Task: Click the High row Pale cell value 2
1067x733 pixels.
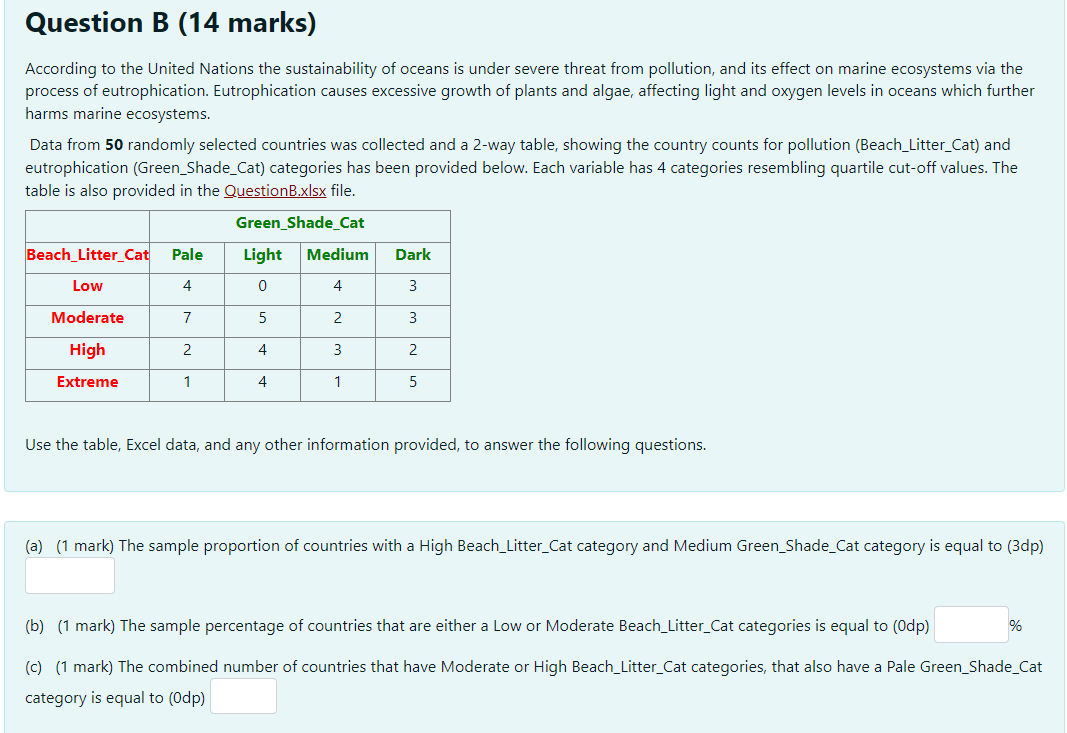Action: pyautogui.click(x=187, y=351)
